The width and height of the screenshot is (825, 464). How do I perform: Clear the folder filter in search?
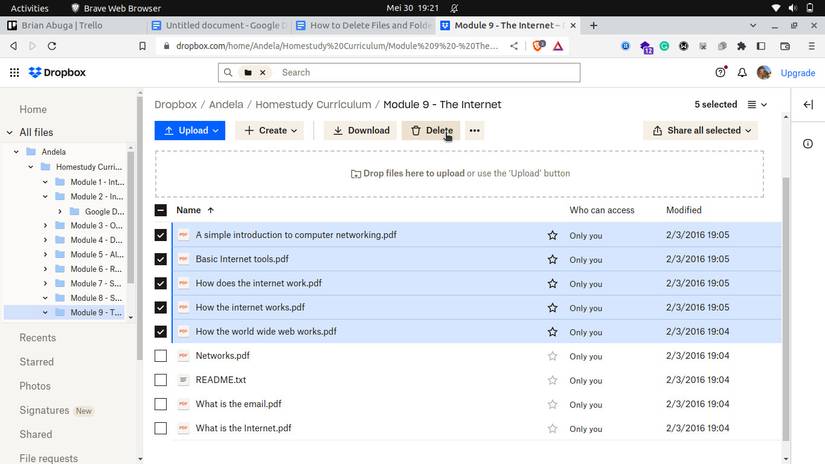[x=263, y=73]
